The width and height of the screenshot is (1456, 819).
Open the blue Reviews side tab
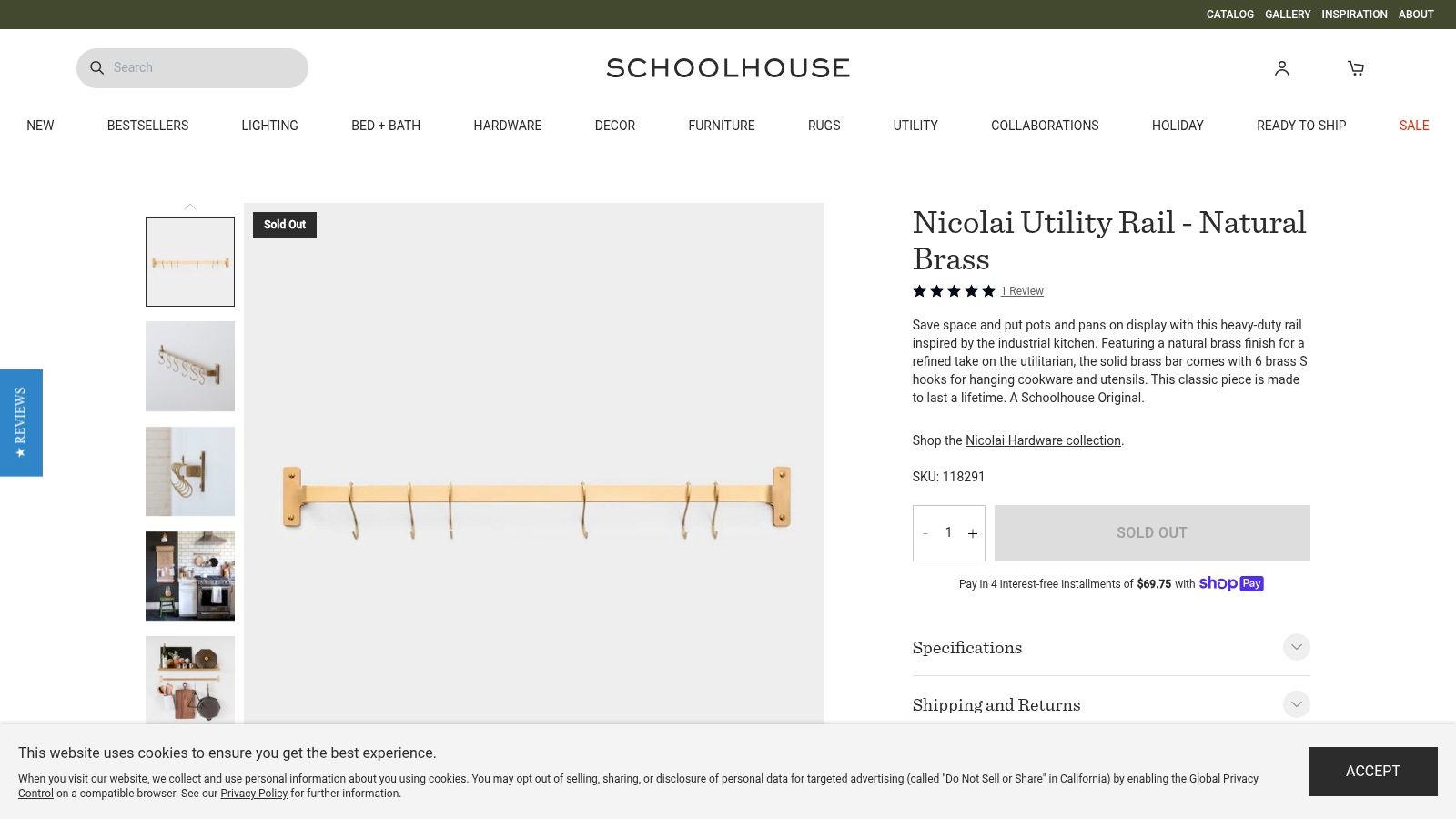point(21,422)
